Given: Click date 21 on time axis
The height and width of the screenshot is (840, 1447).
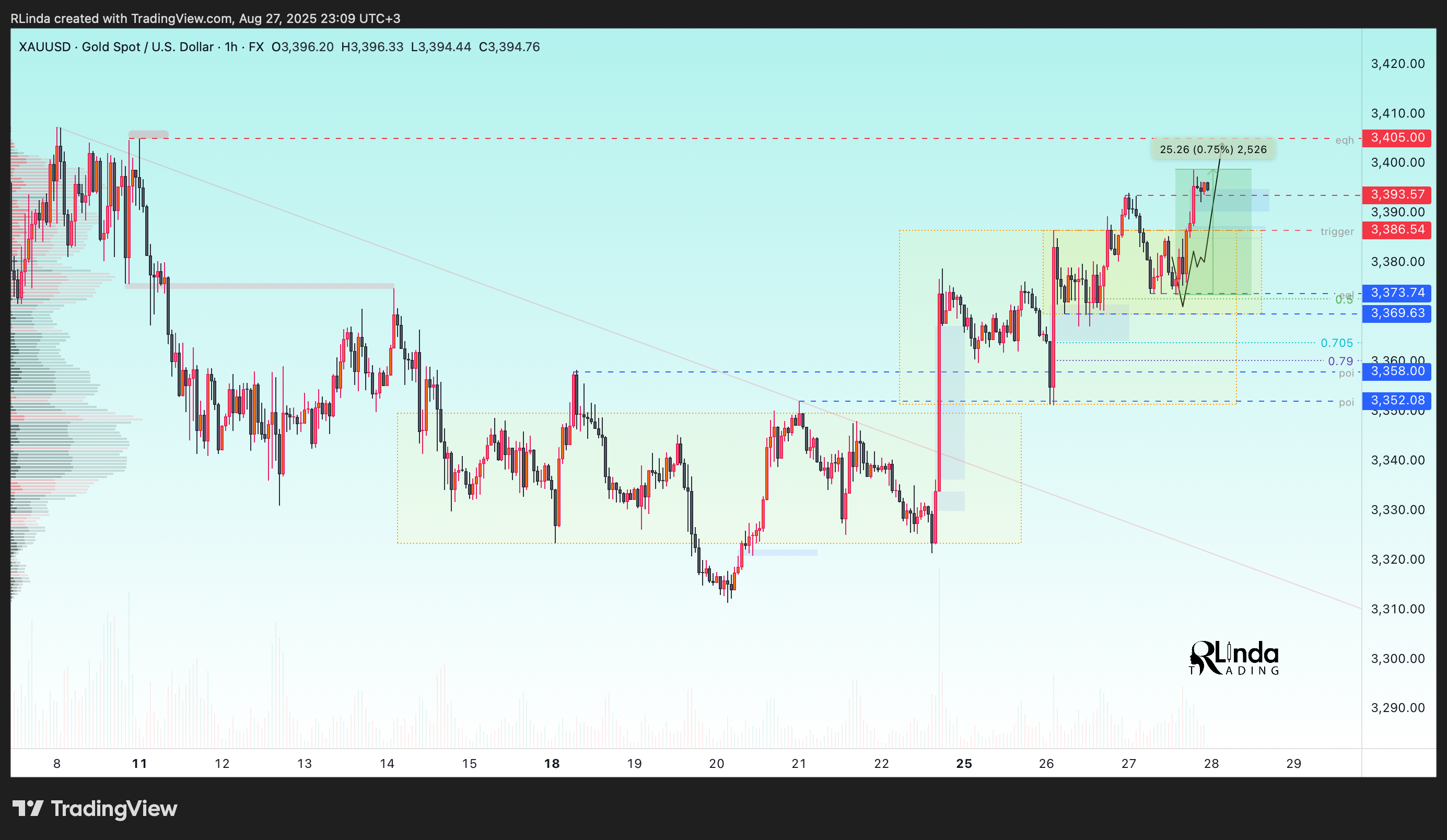Looking at the screenshot, I should (x=799, y=764).
